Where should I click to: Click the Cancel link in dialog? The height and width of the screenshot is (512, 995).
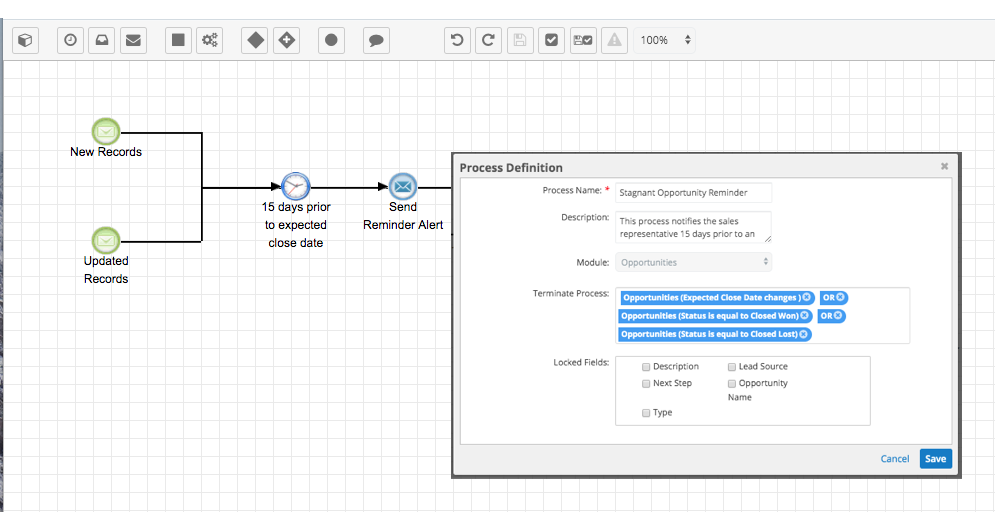pyautogui.click(x=894, y=459)
